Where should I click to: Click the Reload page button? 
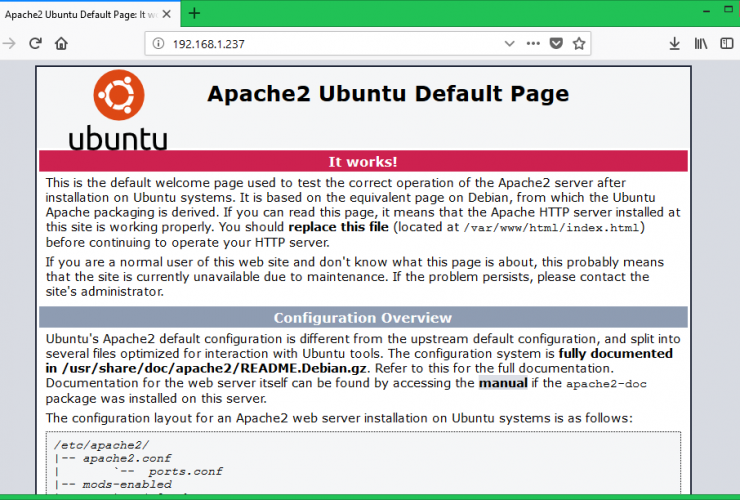pyautogui.click(x=36, y=44)
